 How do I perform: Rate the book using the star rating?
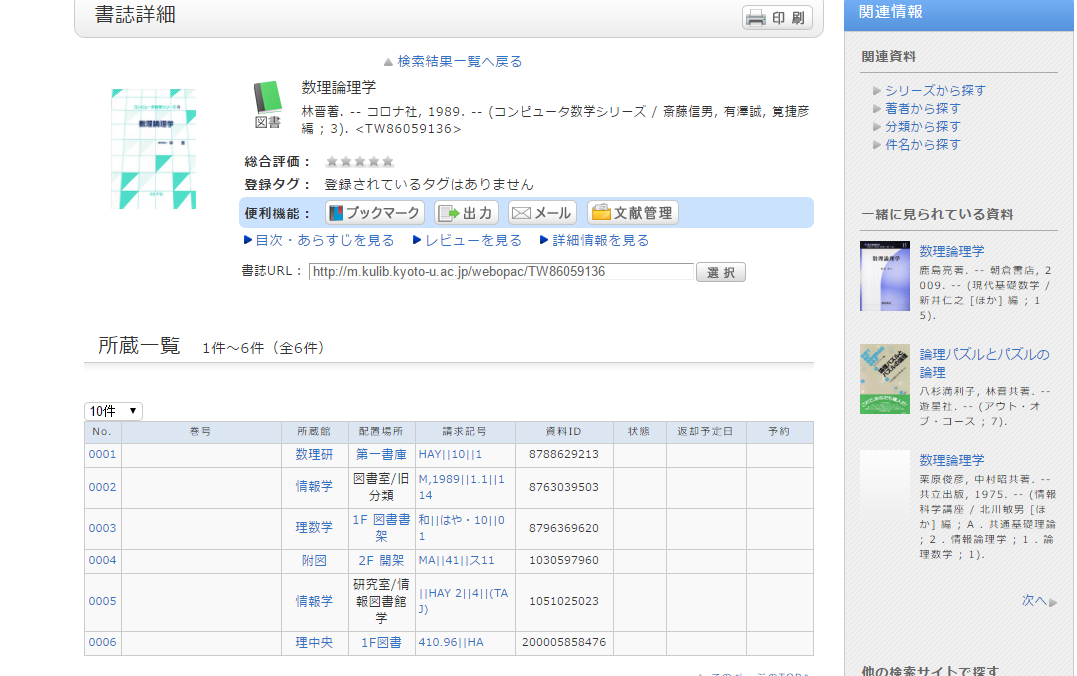360,162
